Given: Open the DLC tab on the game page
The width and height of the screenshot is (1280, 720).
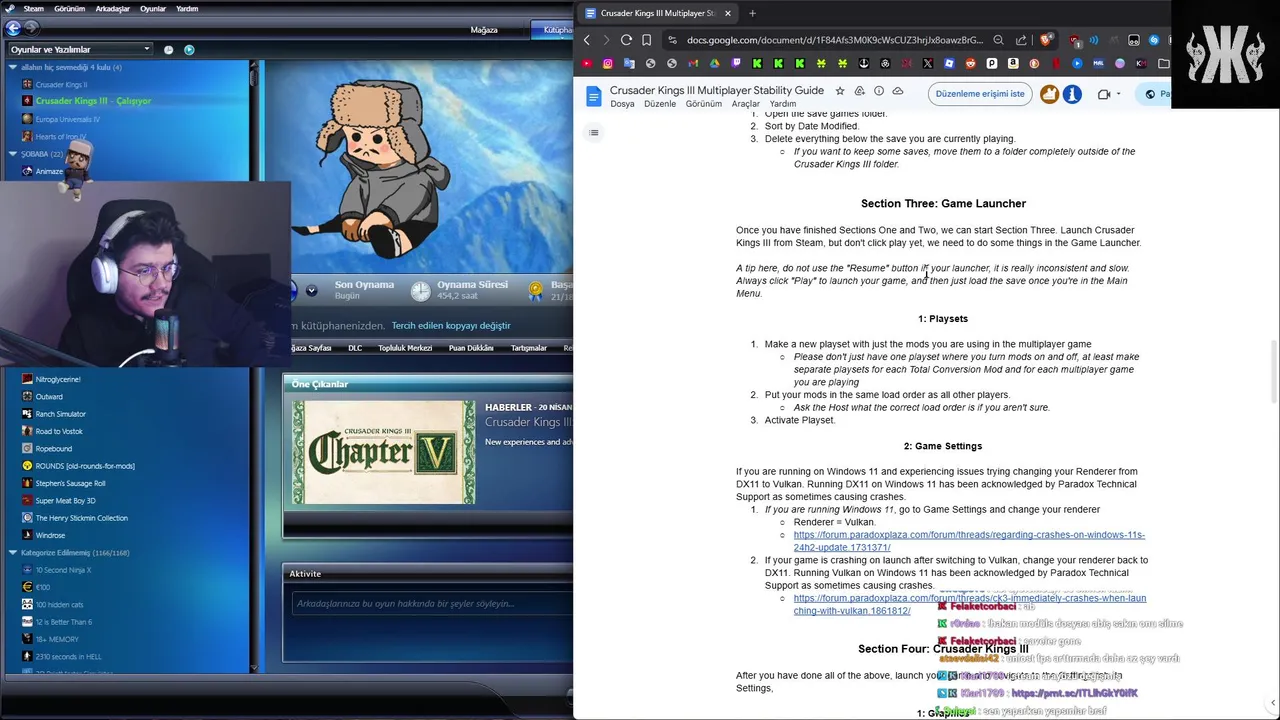Looking at the screenshot, I should pos(355,348).
